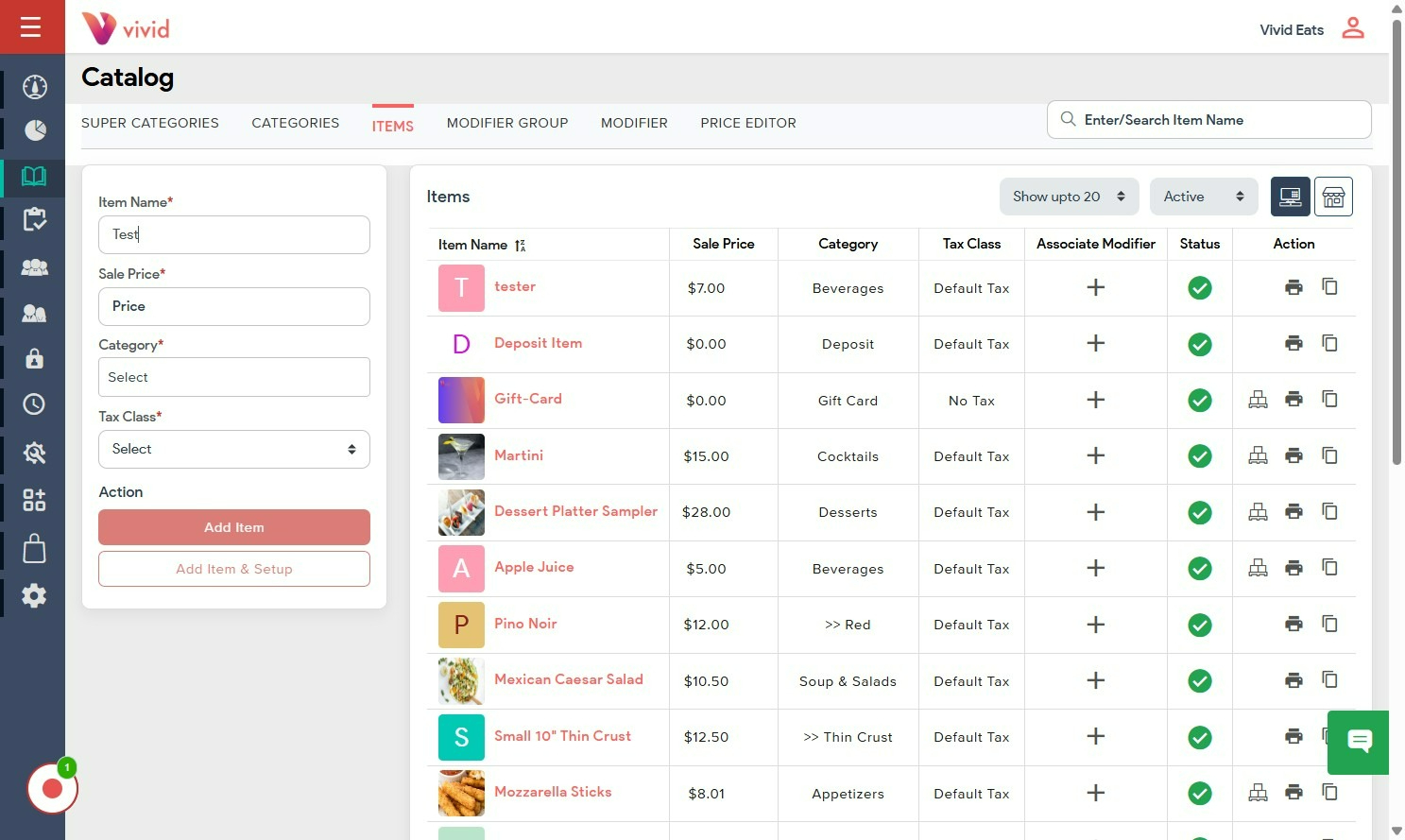
Task: Switch to the storefront view icon
Action: point(1333,197)
